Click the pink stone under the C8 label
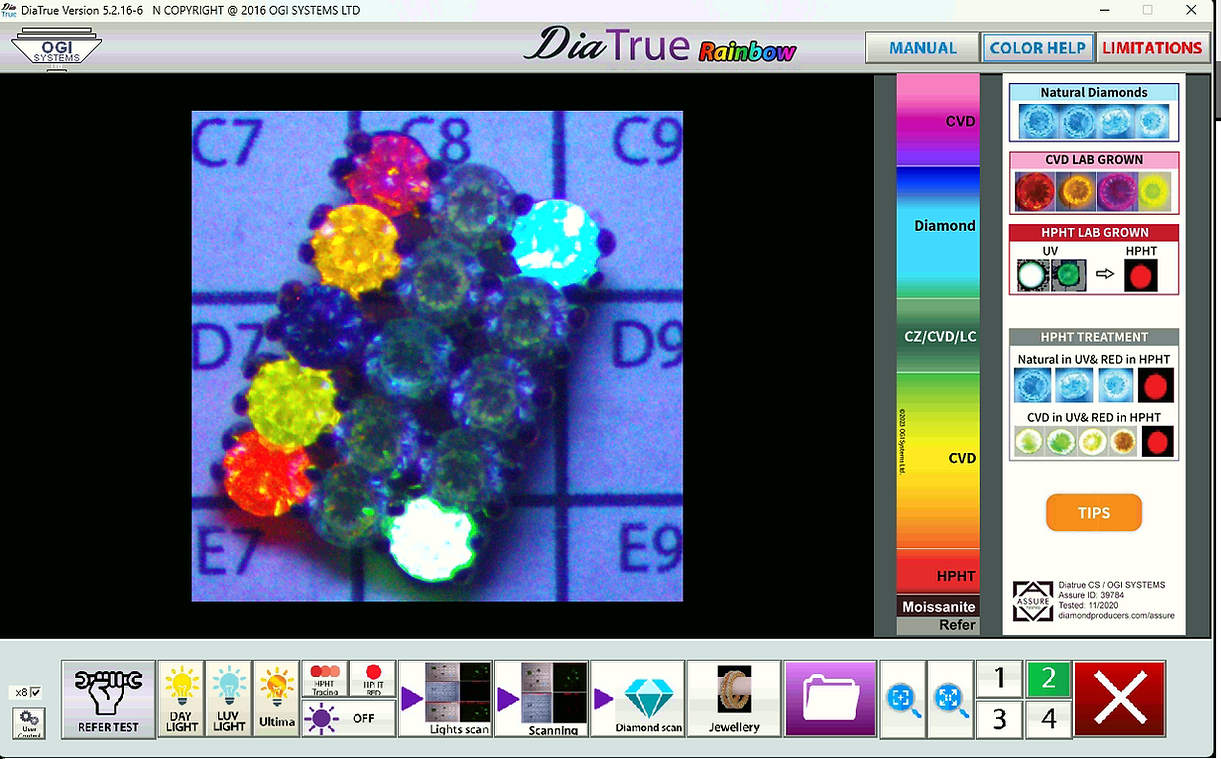 (x=390, y=173)
